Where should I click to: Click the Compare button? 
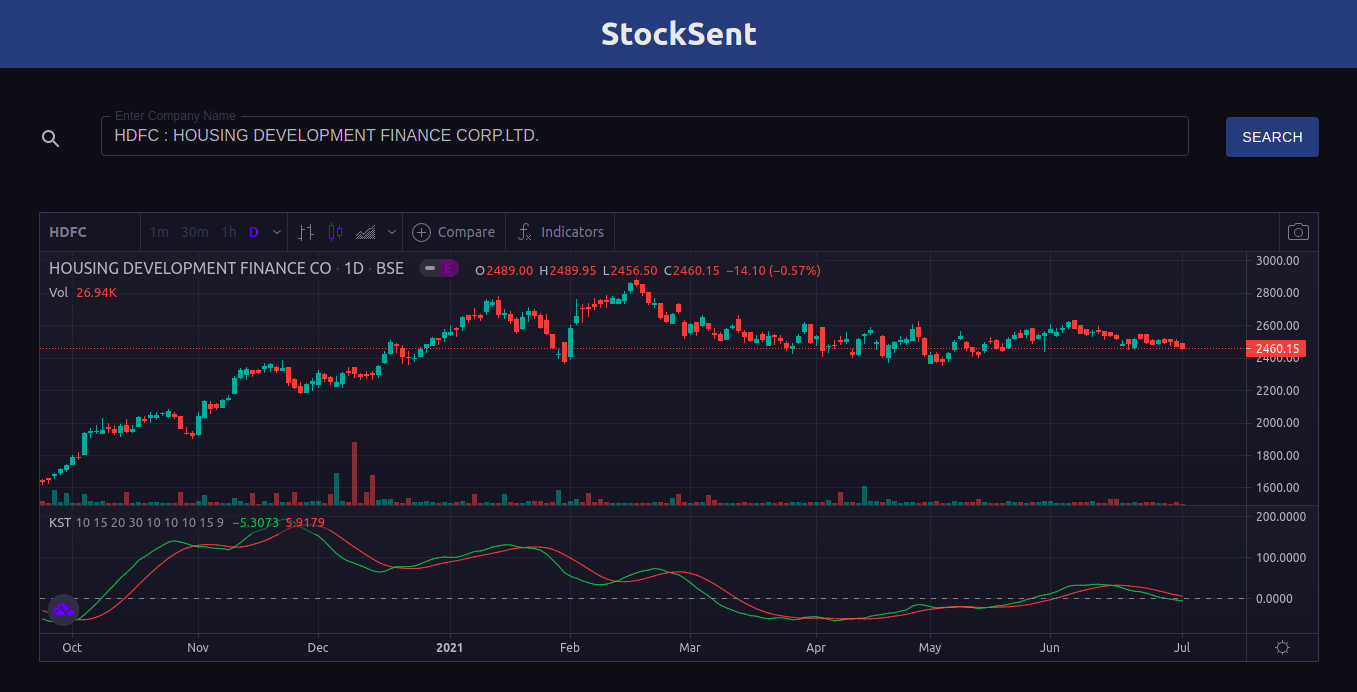[x=454, y=232]
